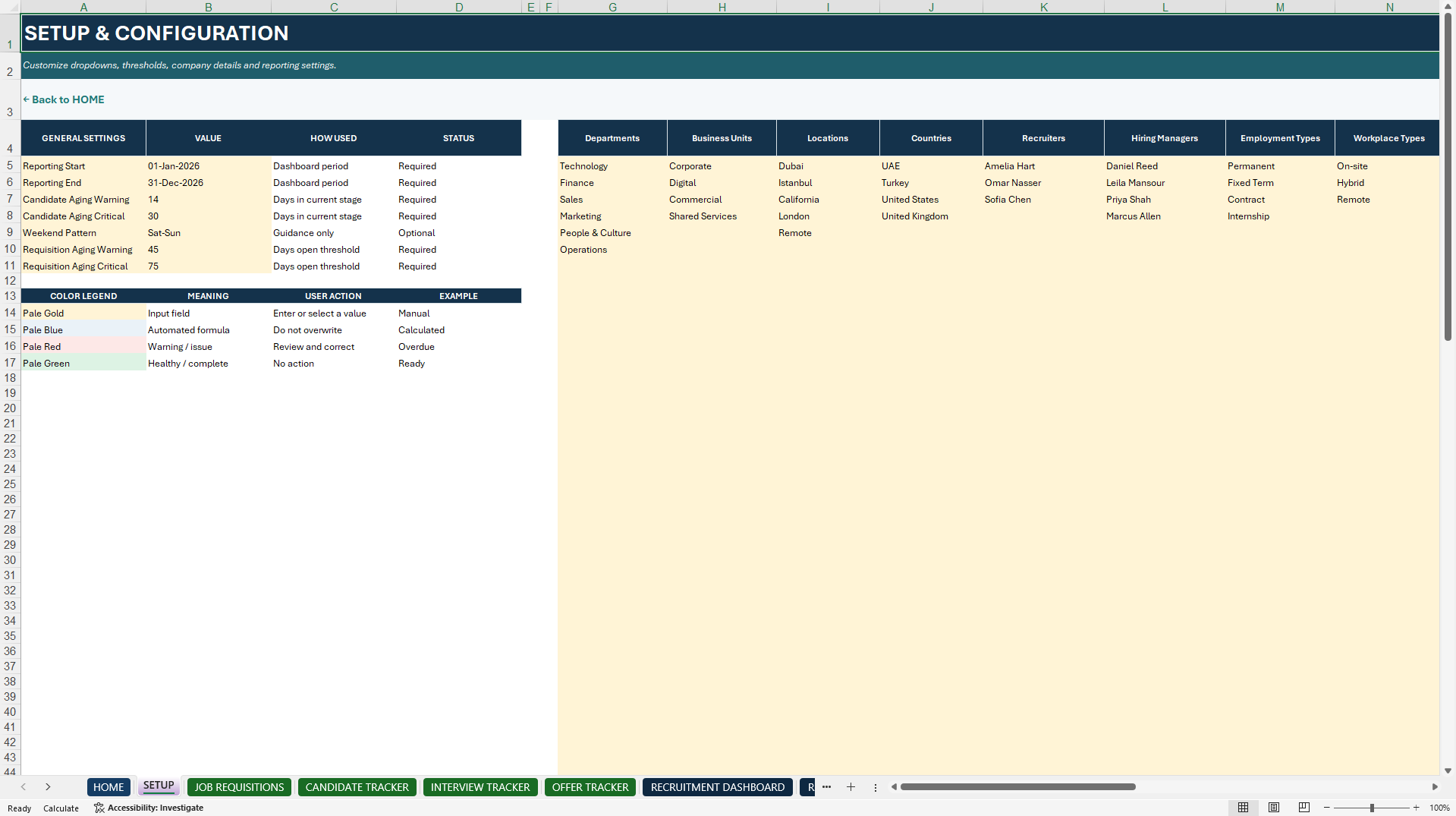Select the Hybrid workplace type cell
This screenshot has height=816, width=1456.
pos(1387,183)
